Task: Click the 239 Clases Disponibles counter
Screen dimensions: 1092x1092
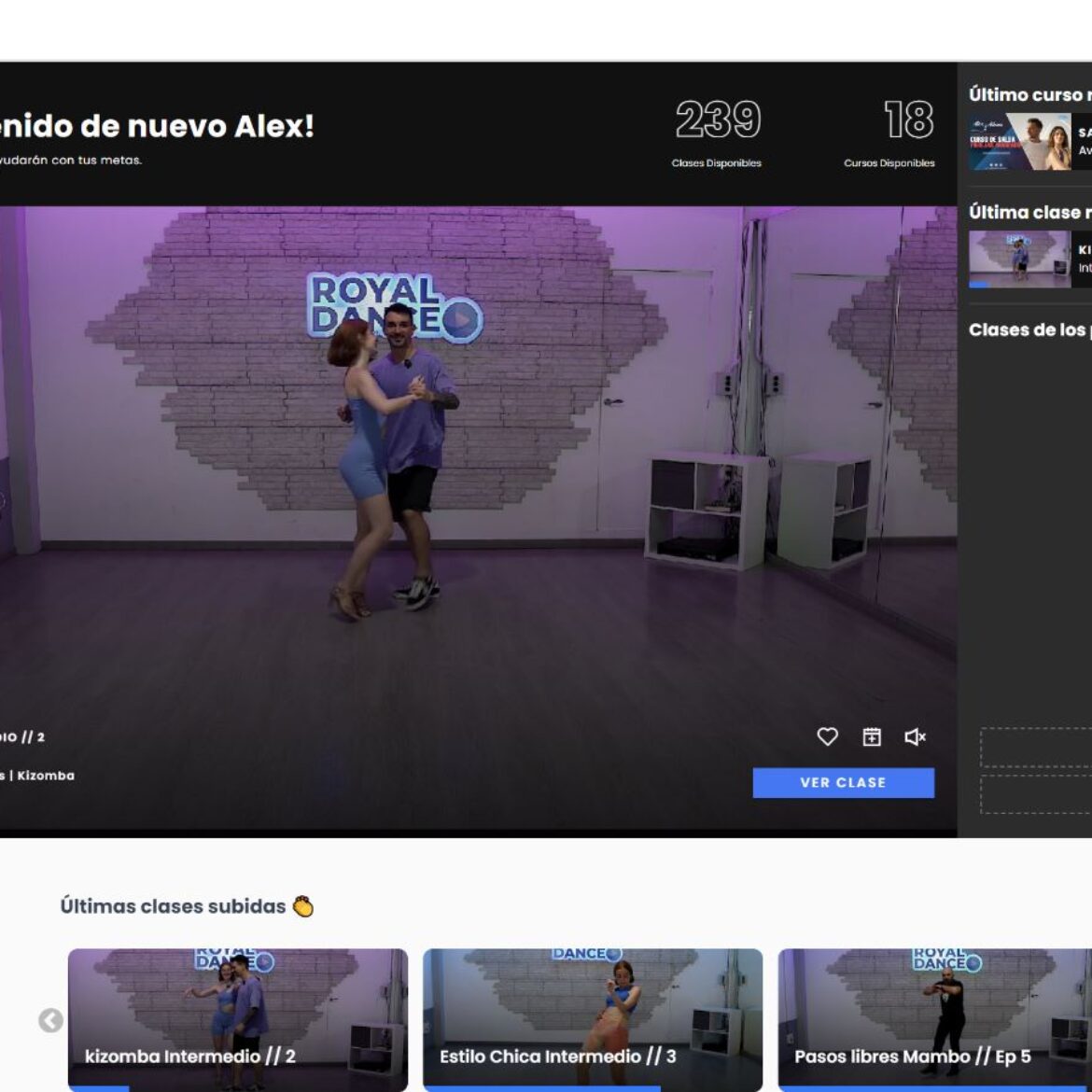Action: click(717, 133)
